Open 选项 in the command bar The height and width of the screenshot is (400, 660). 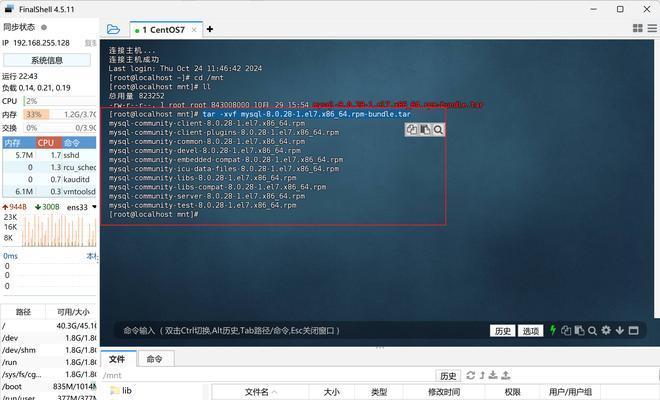(530, 331)
